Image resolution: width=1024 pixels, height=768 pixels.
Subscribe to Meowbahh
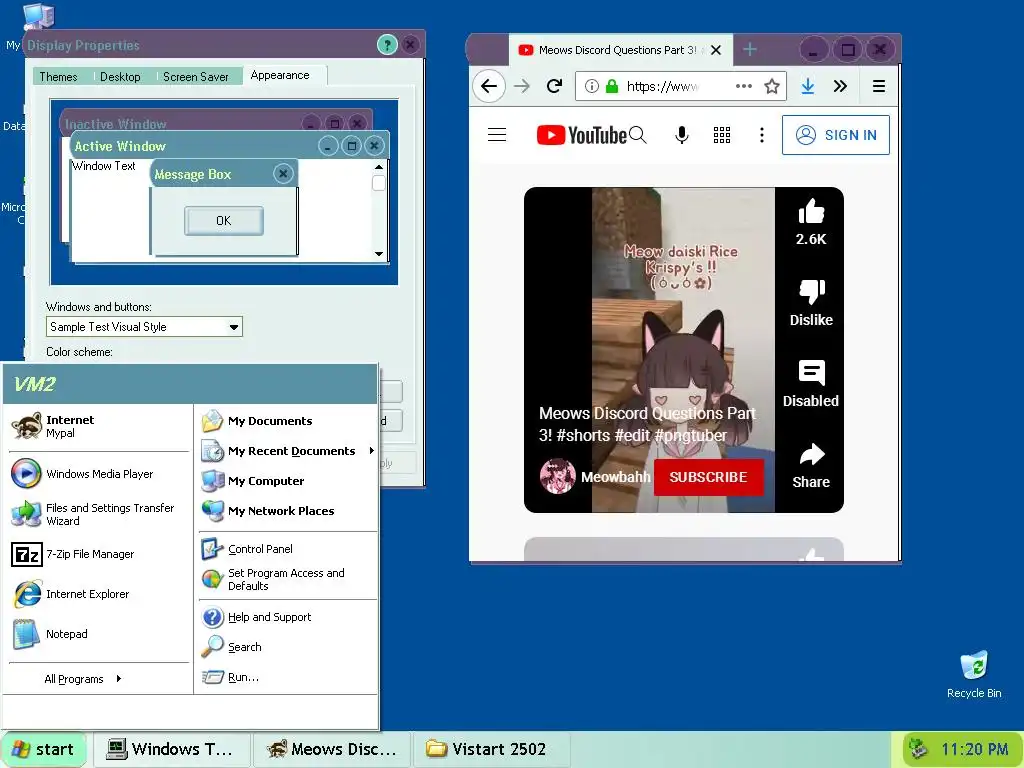click(x=709, y=477)
